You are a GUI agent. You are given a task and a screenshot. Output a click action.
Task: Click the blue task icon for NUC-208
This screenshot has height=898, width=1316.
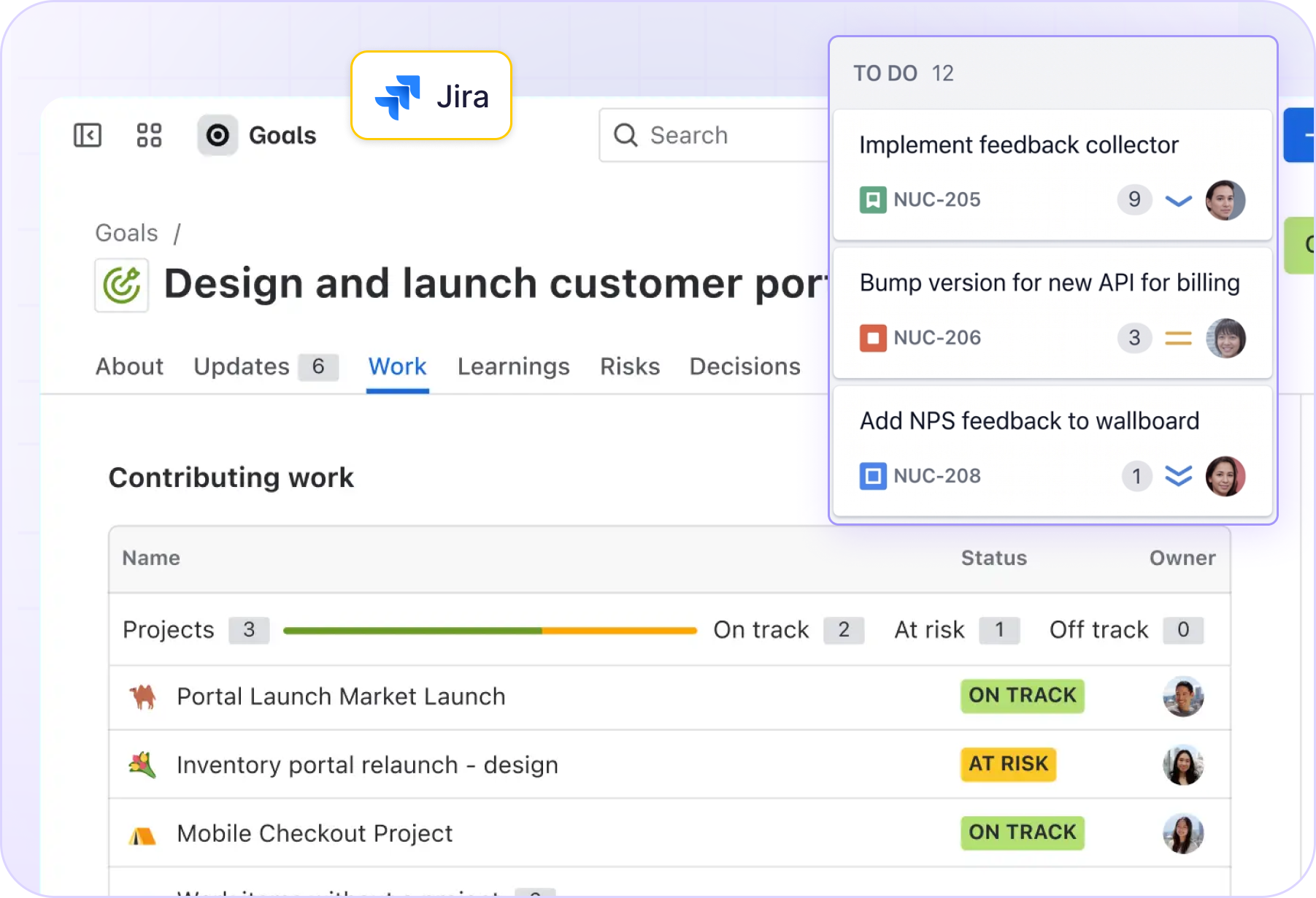(873, 476)
